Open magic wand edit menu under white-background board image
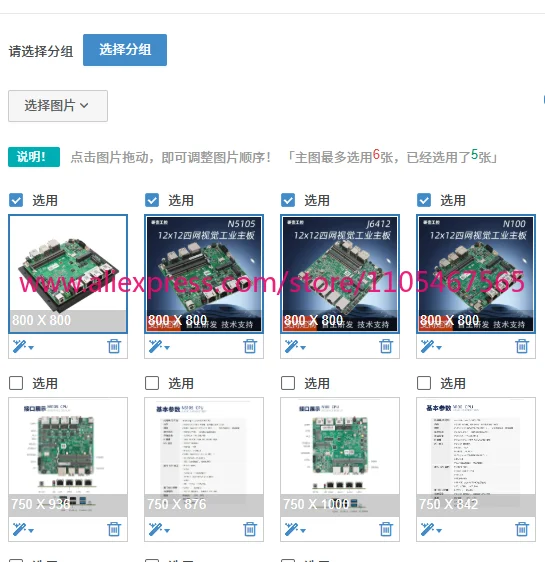Viewport: 545px width, 562px height. [x=23, y=347]
